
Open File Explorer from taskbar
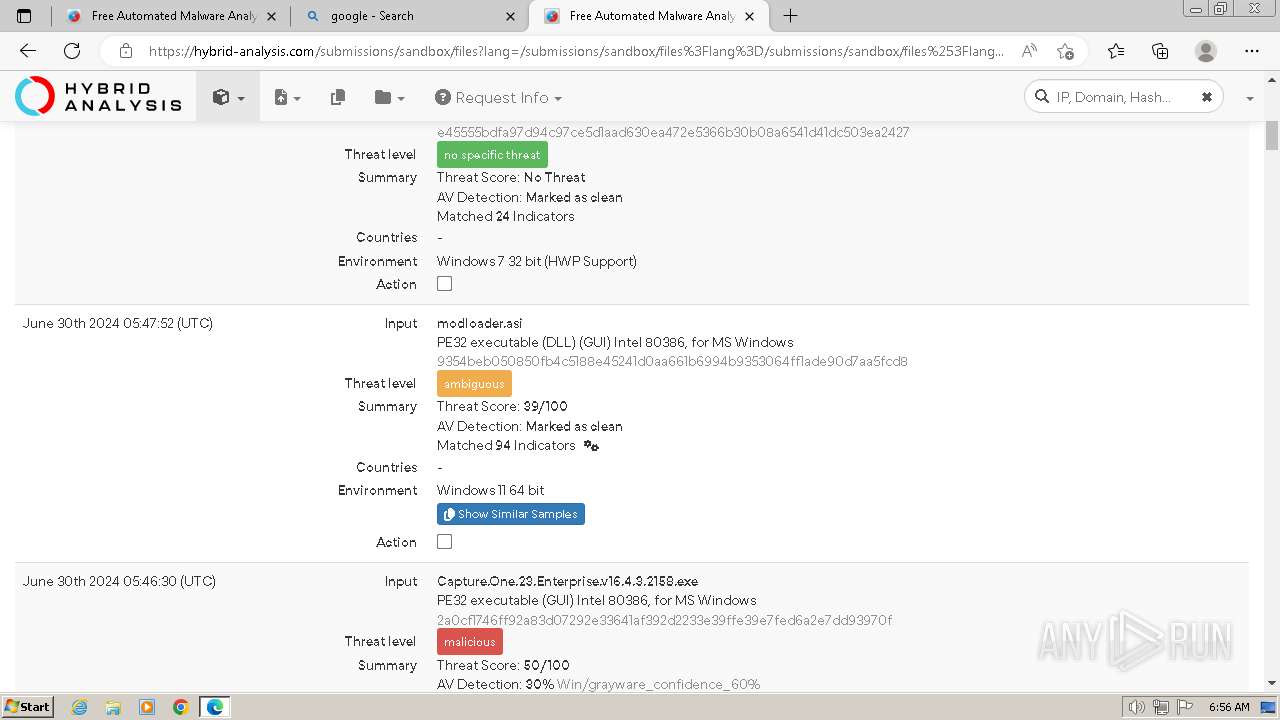coord(113,707)
